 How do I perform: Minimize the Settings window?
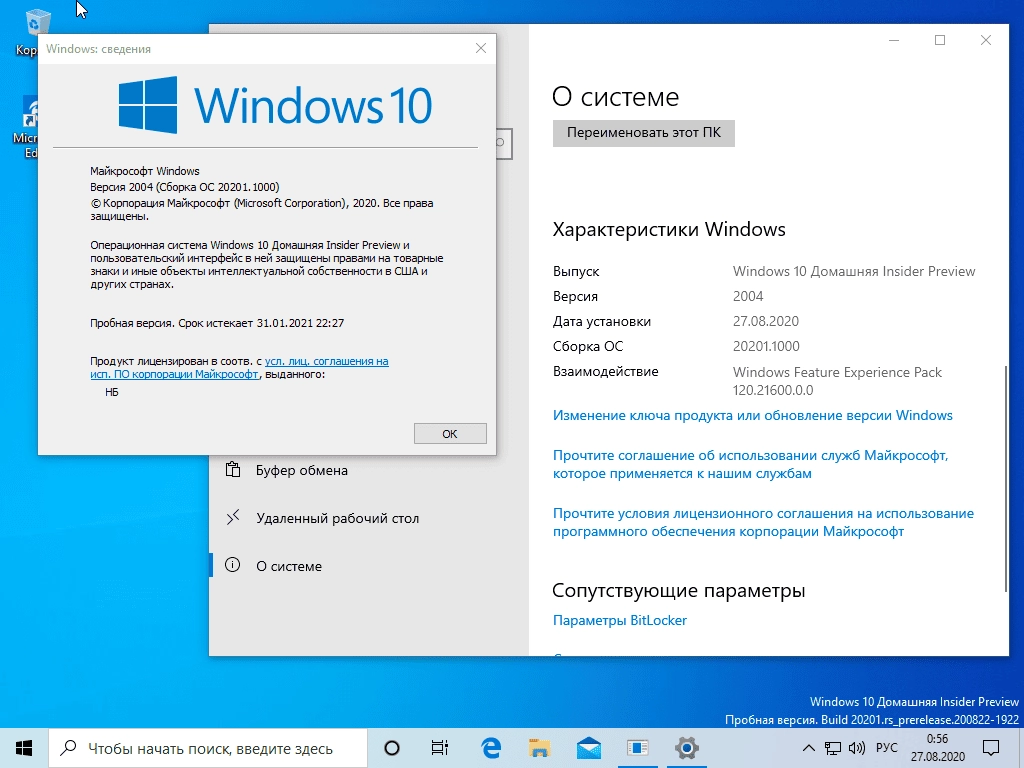click(x=894, y=40)
